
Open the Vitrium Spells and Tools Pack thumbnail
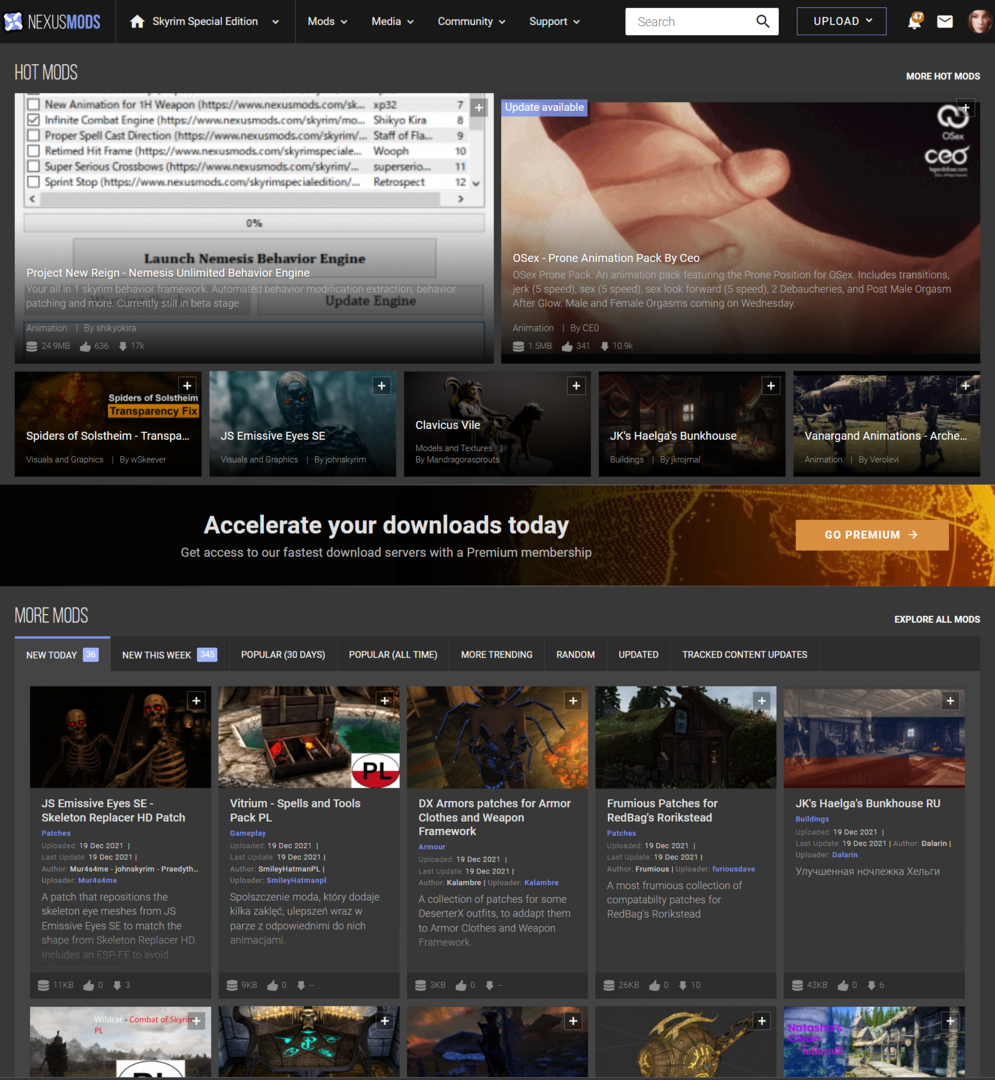coord(308,737)
